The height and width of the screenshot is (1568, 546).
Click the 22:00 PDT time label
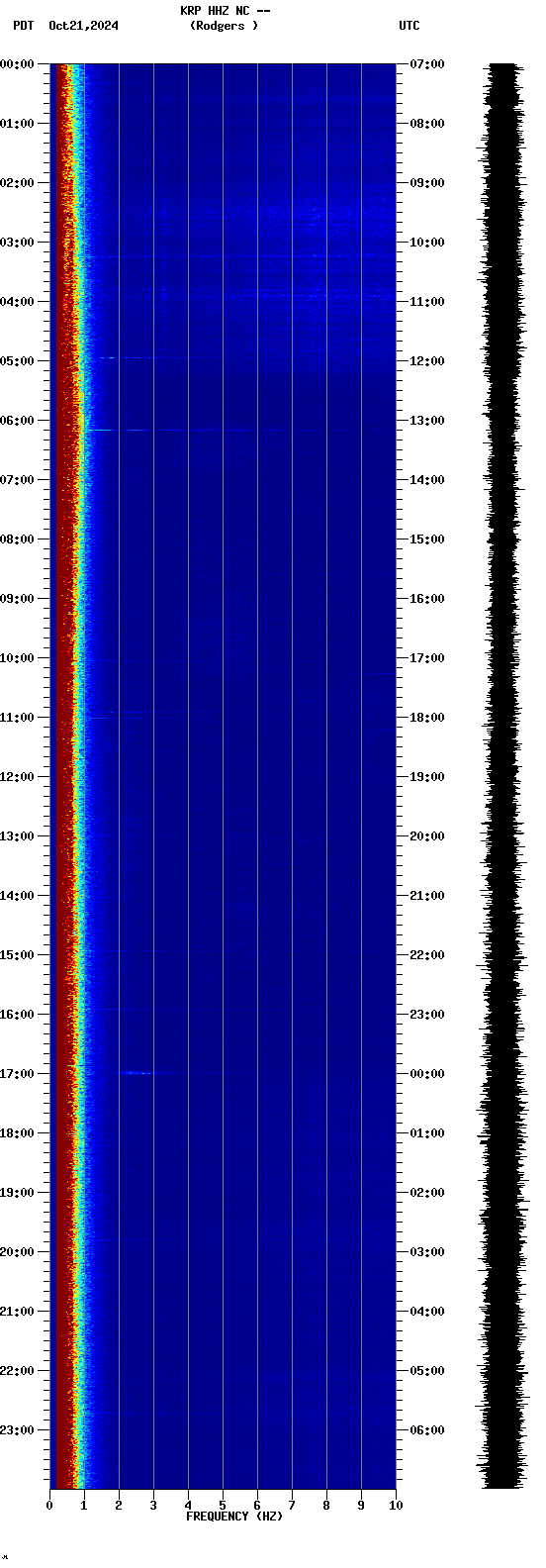(17, 1371)
